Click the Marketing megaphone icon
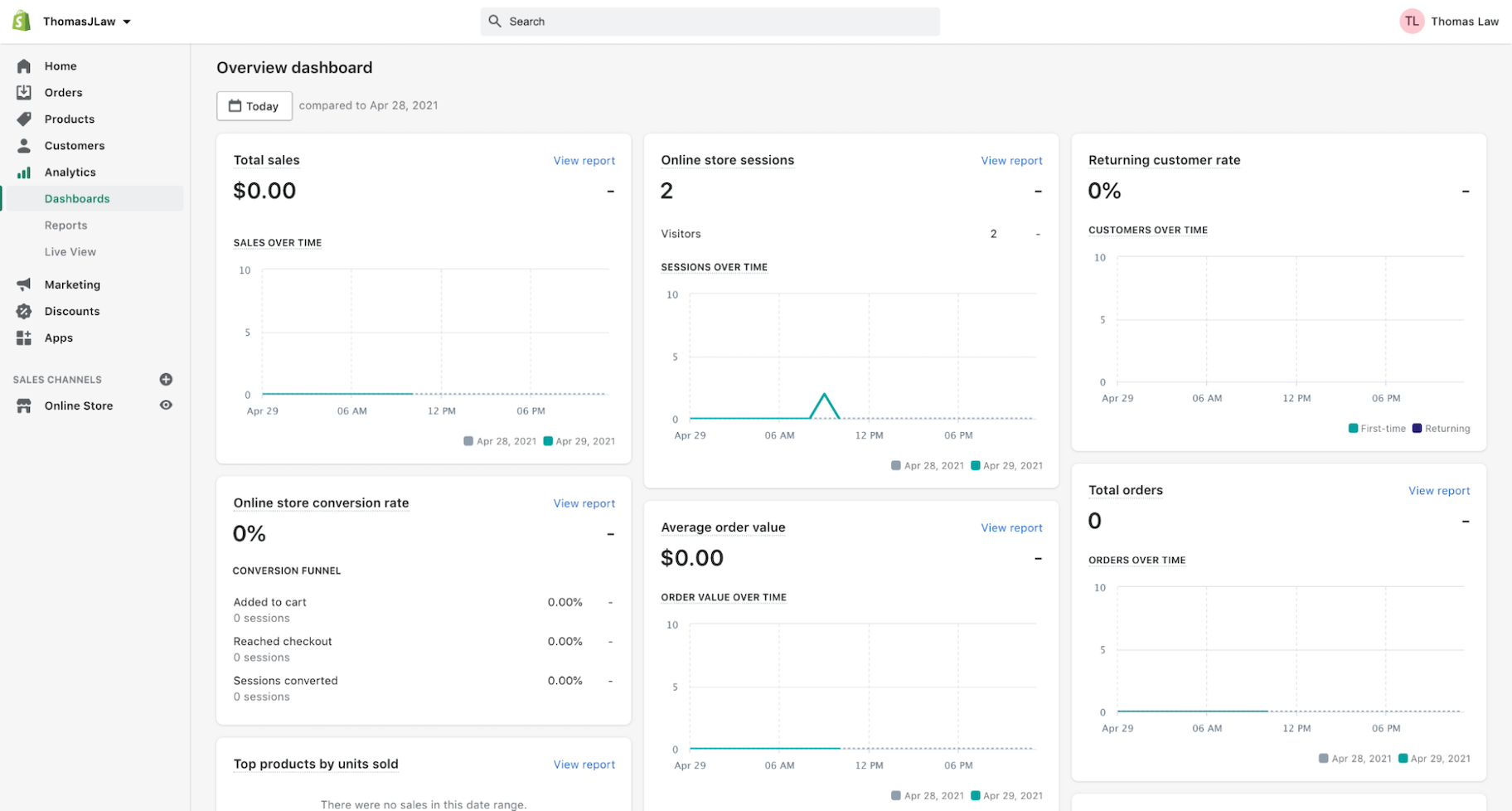Screen dimensions: 1512x811 24,285
